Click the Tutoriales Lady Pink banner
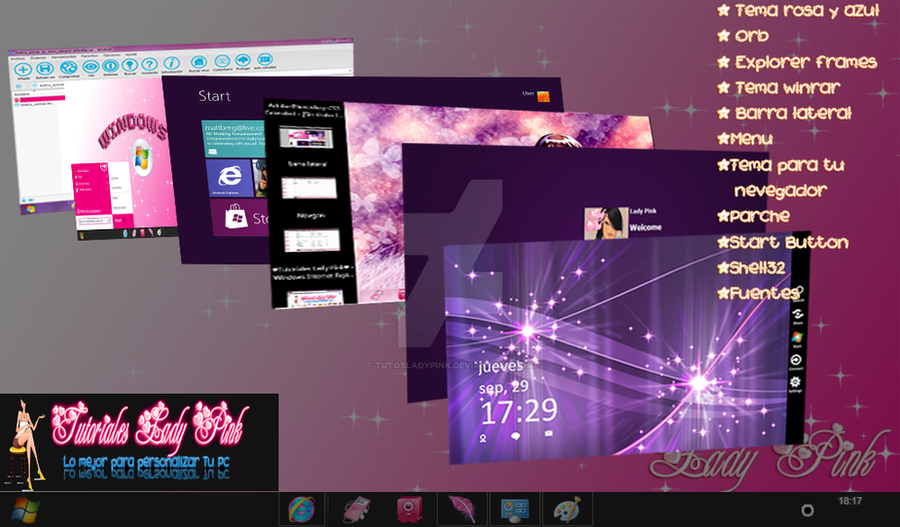 139,442
